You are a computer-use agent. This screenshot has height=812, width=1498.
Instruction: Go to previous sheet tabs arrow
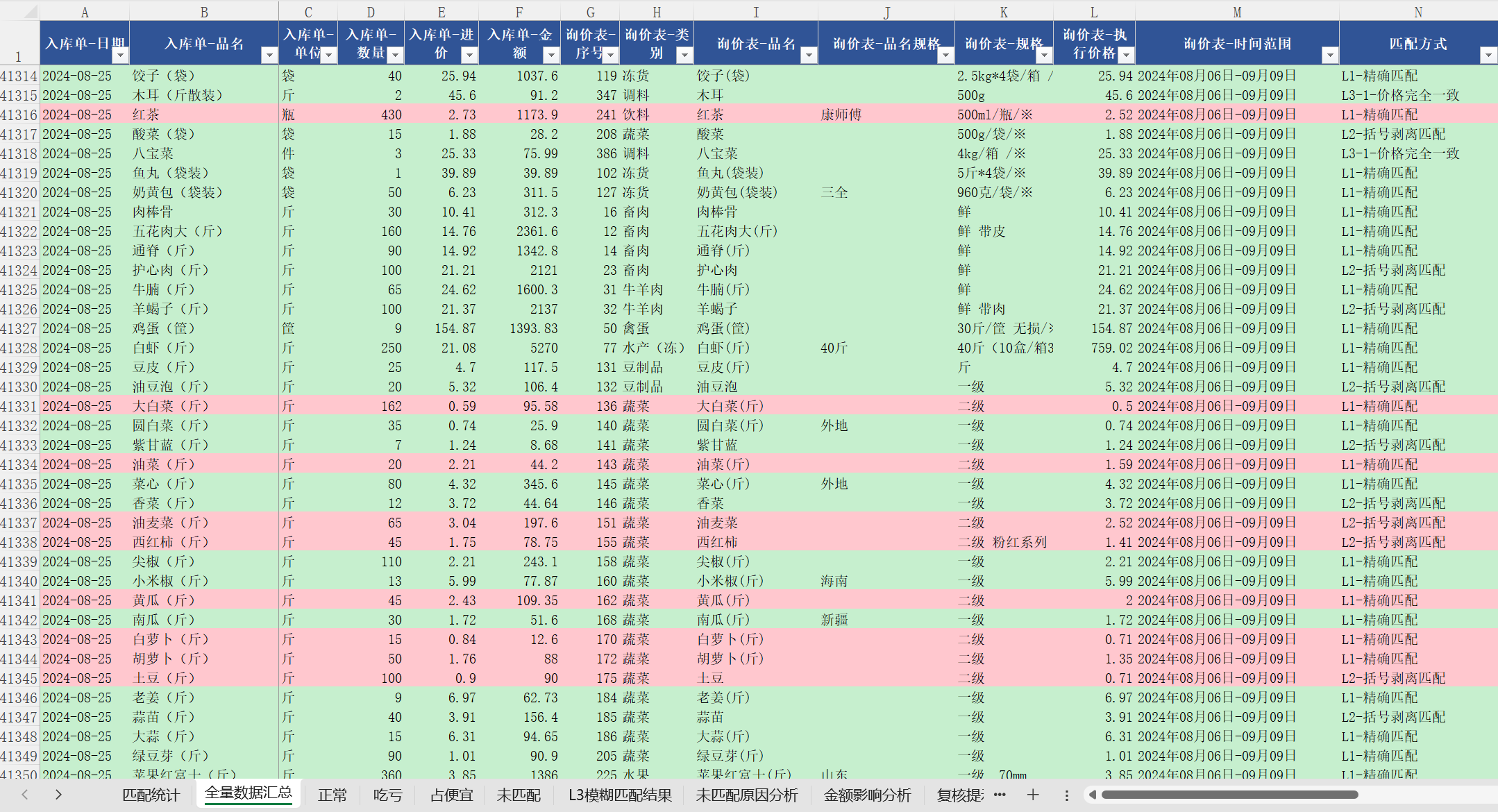pyautogui.click(x=25, y=795)
